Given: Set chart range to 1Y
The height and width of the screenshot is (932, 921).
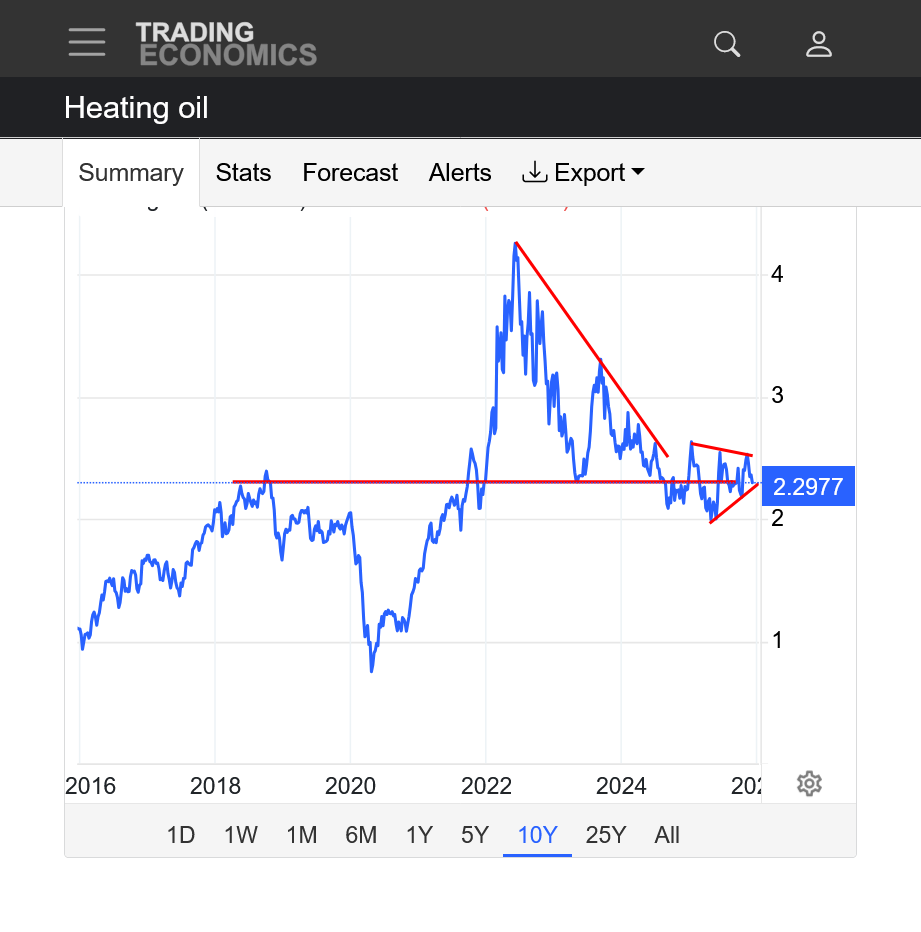Looking at the screenshot, I should click(x=419, y=835).
